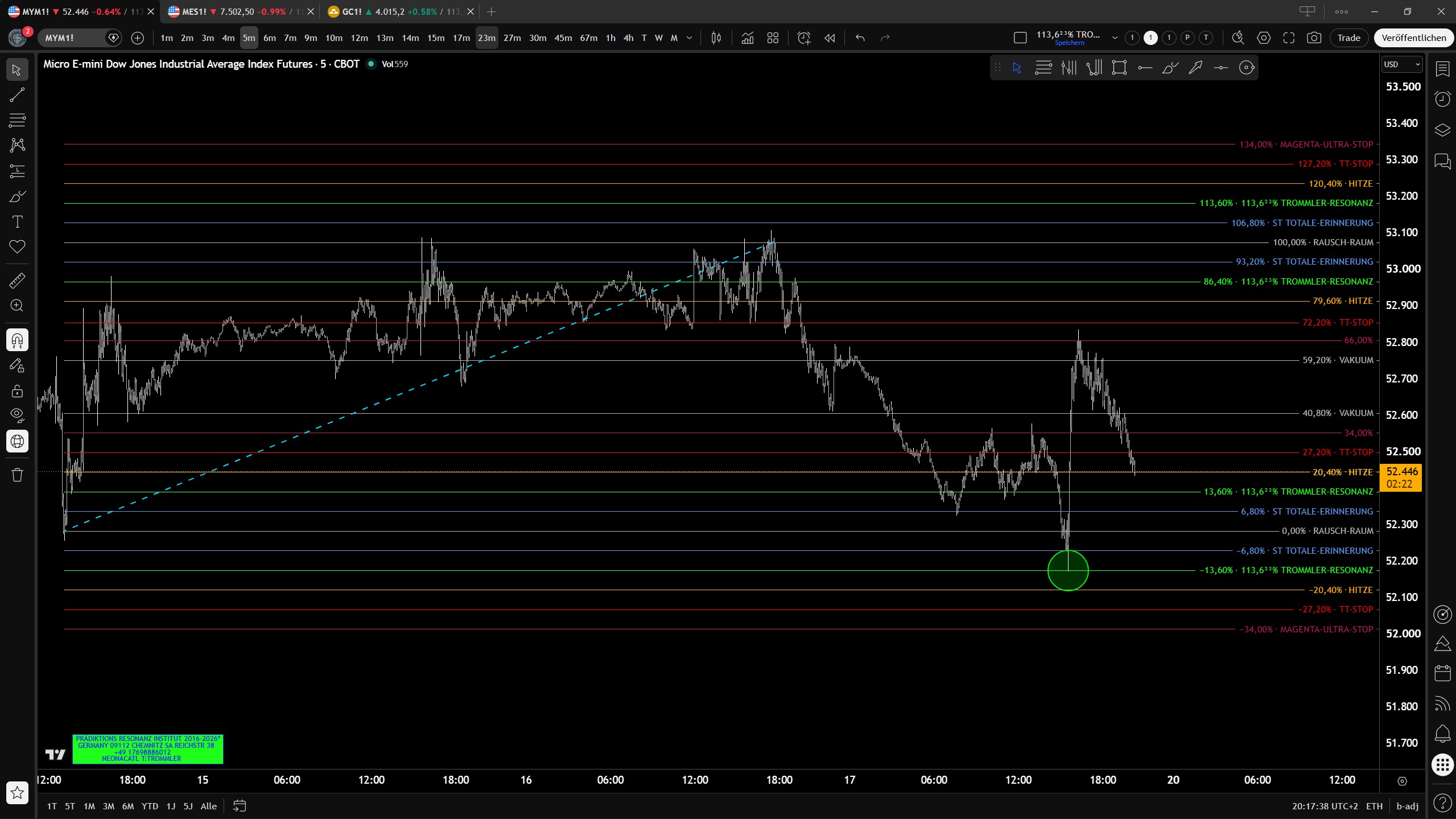
Task: Open the candlestick chart type menu
Action: [716, 38]
